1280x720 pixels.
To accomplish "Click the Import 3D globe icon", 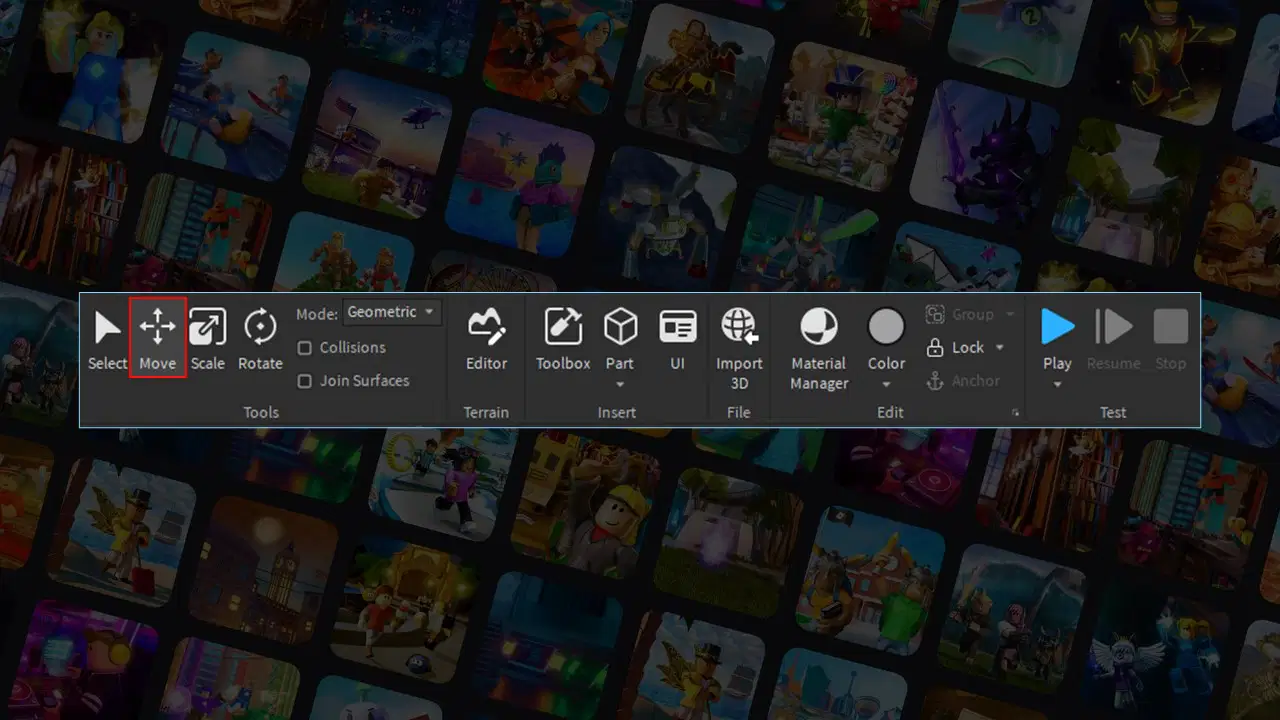I will point(739,327).
